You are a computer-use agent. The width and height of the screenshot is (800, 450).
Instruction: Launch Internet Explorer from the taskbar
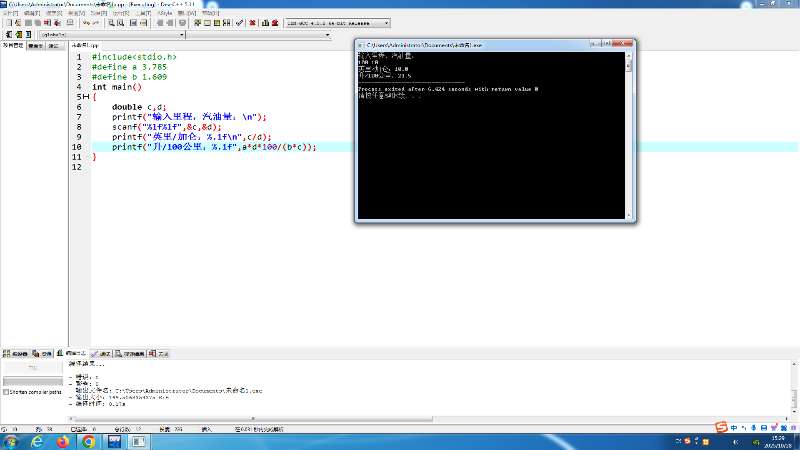pos(37,442)
